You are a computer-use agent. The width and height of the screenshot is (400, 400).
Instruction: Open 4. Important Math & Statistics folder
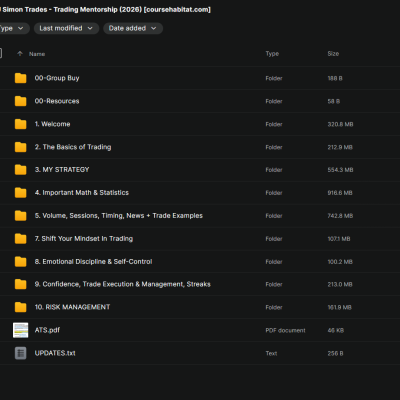tap(200, 193)
